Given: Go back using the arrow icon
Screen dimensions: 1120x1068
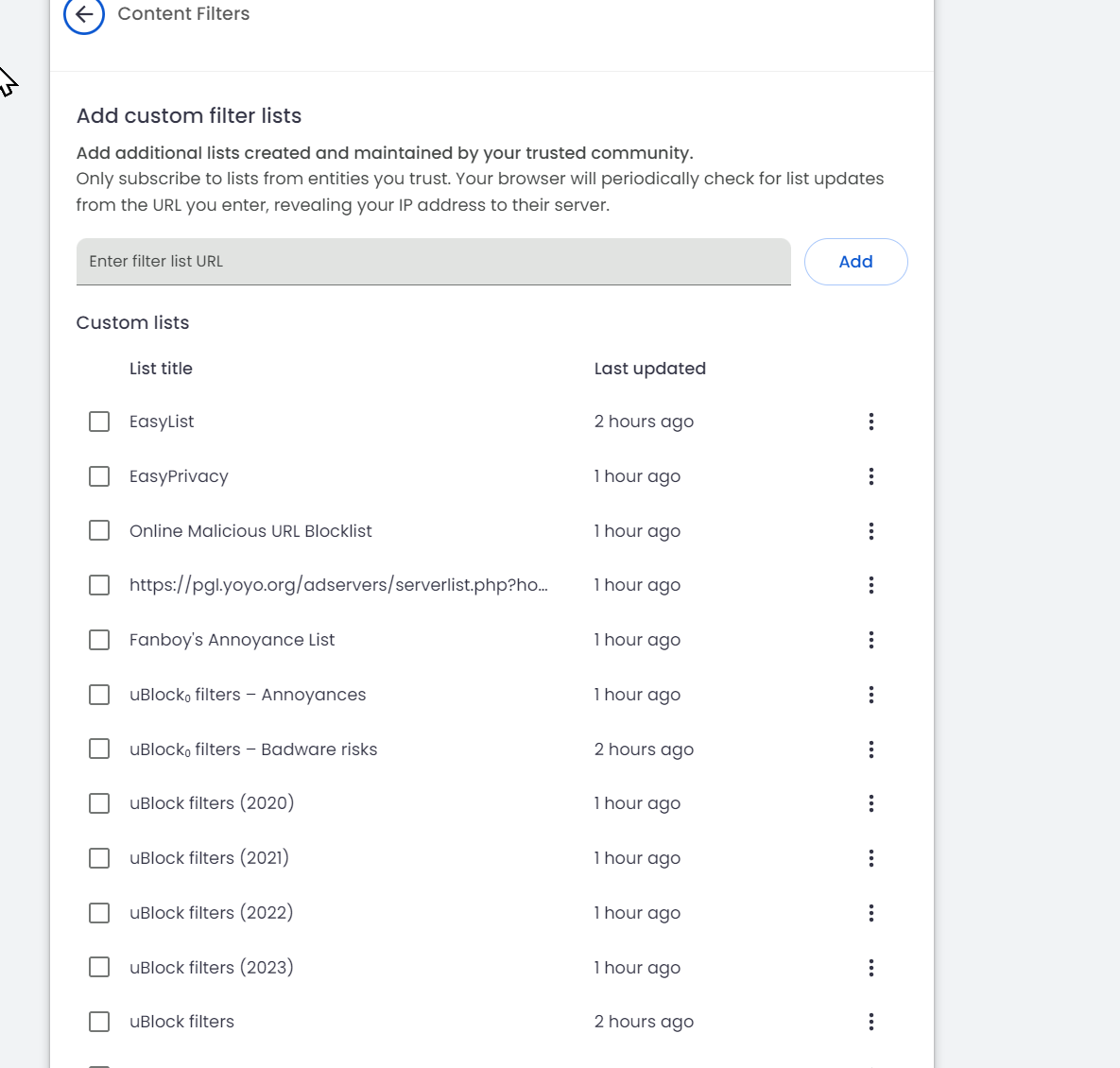Looking at the screenshot, I should tap(84, 14).
